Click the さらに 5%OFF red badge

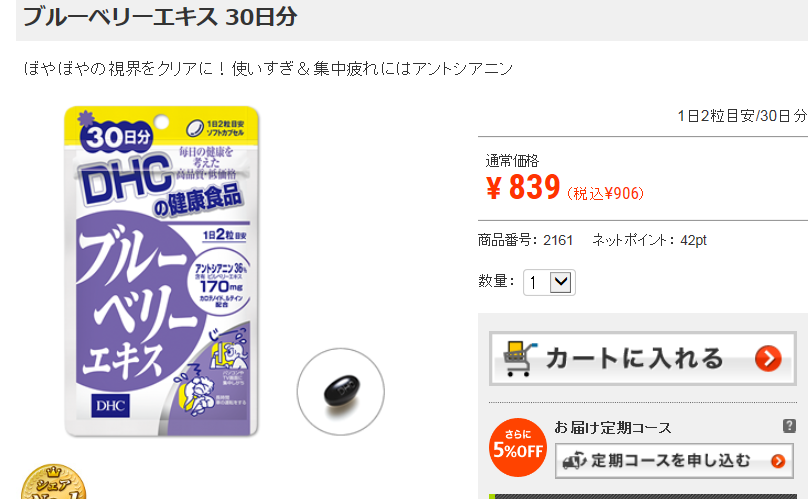click(x=518, y=447)
